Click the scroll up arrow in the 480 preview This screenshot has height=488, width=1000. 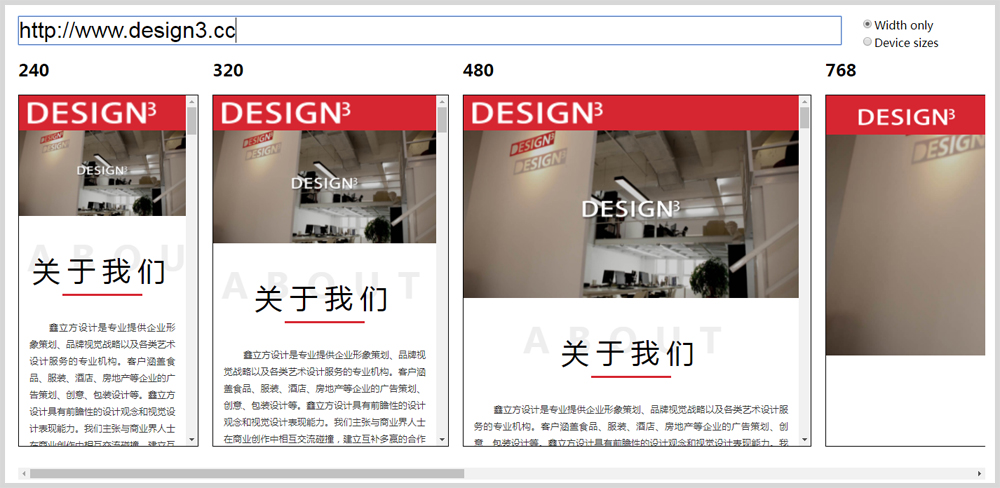click(x=804, y=101)
